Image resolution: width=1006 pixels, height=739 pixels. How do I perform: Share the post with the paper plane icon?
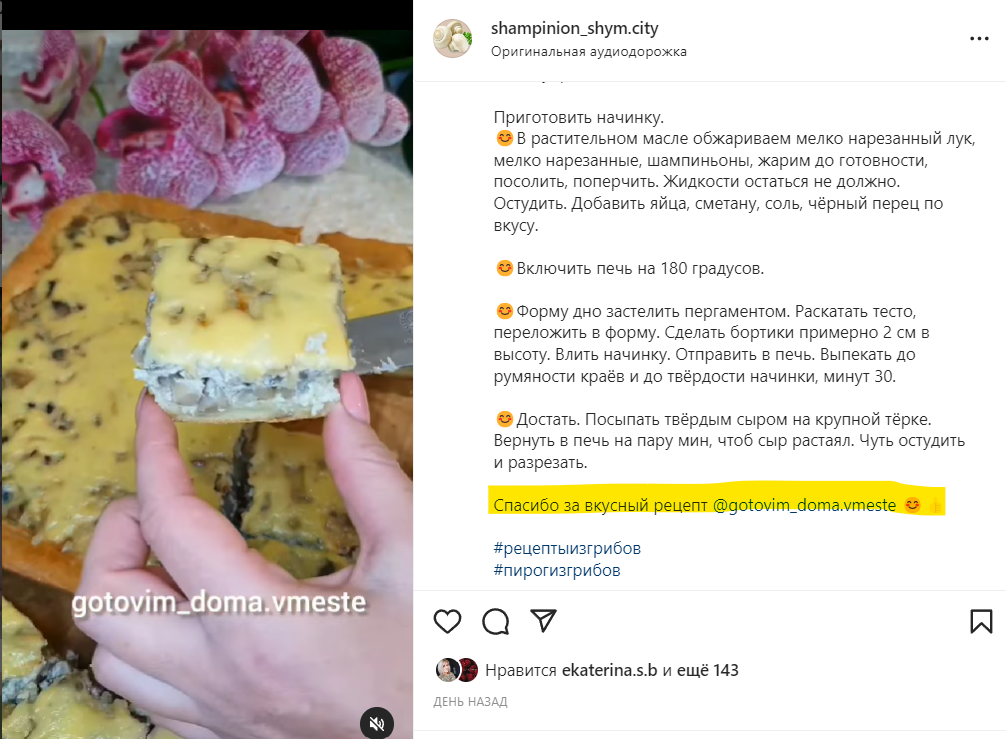pos(543,620)
